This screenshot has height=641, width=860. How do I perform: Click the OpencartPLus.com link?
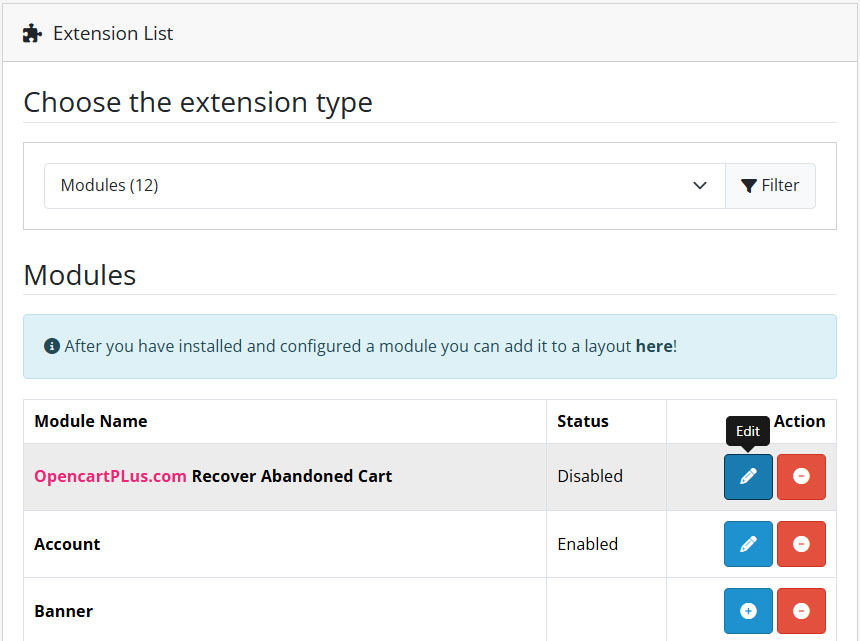pyautogui.click(x=110, y=476)
